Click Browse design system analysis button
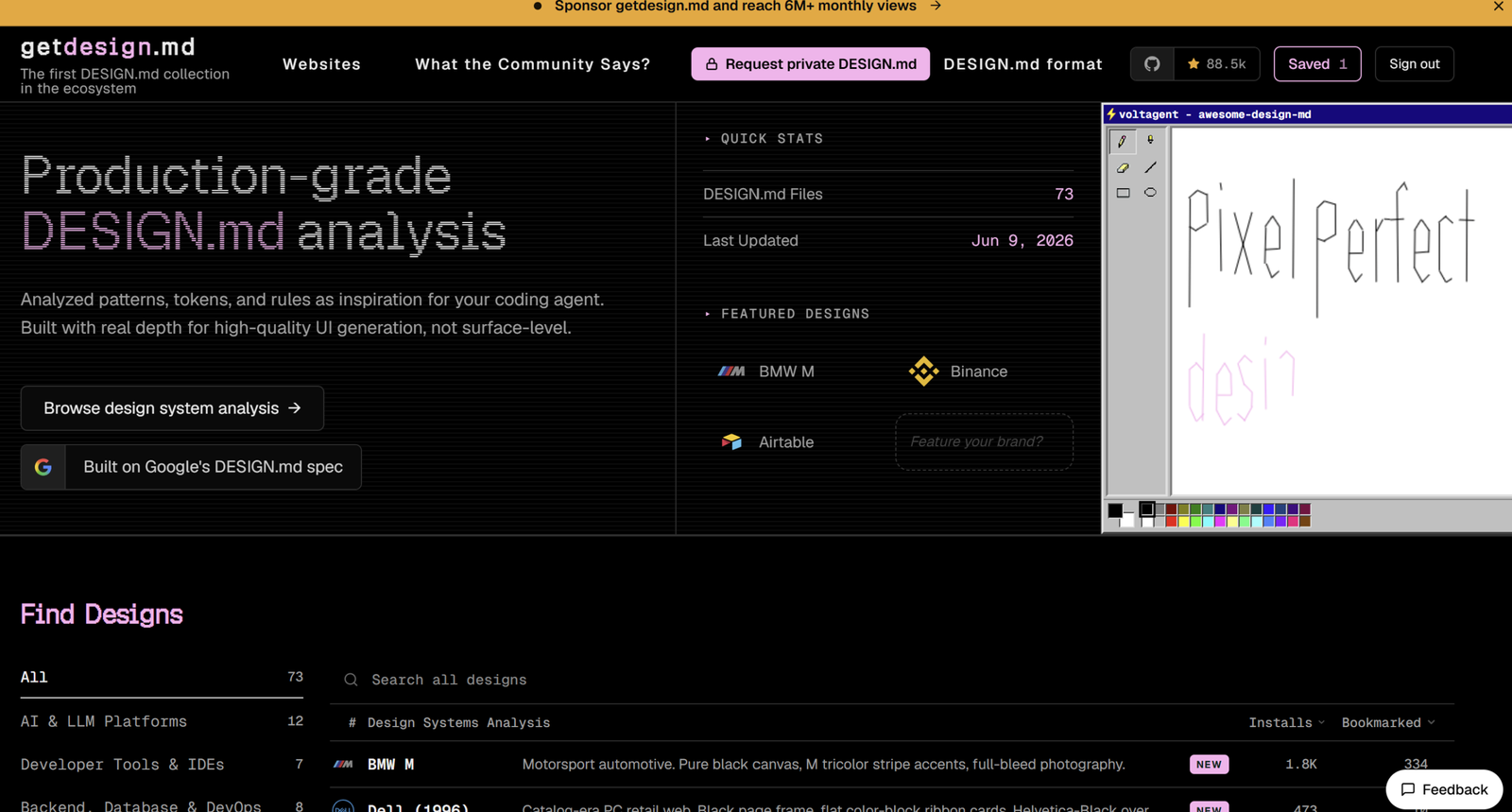This screenshot has height=812, width=1512. tap(172, 408)
